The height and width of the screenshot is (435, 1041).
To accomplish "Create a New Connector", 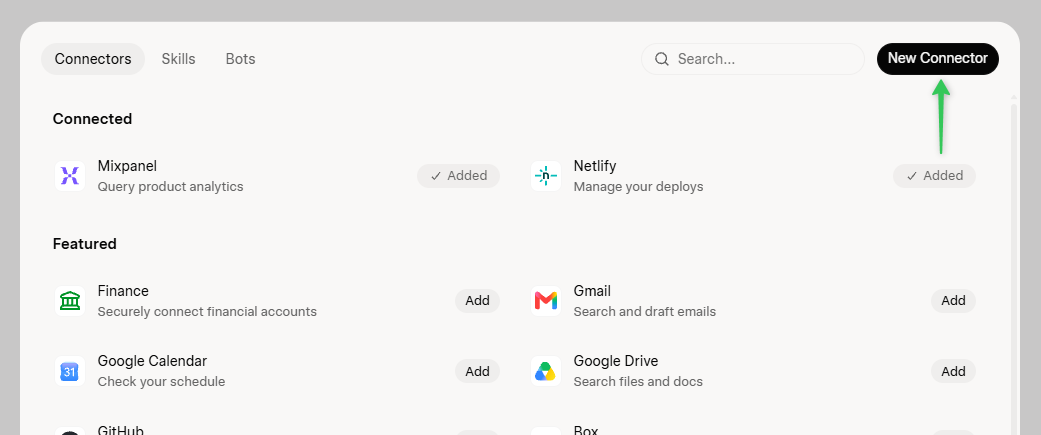I will [x=937, y=58].
